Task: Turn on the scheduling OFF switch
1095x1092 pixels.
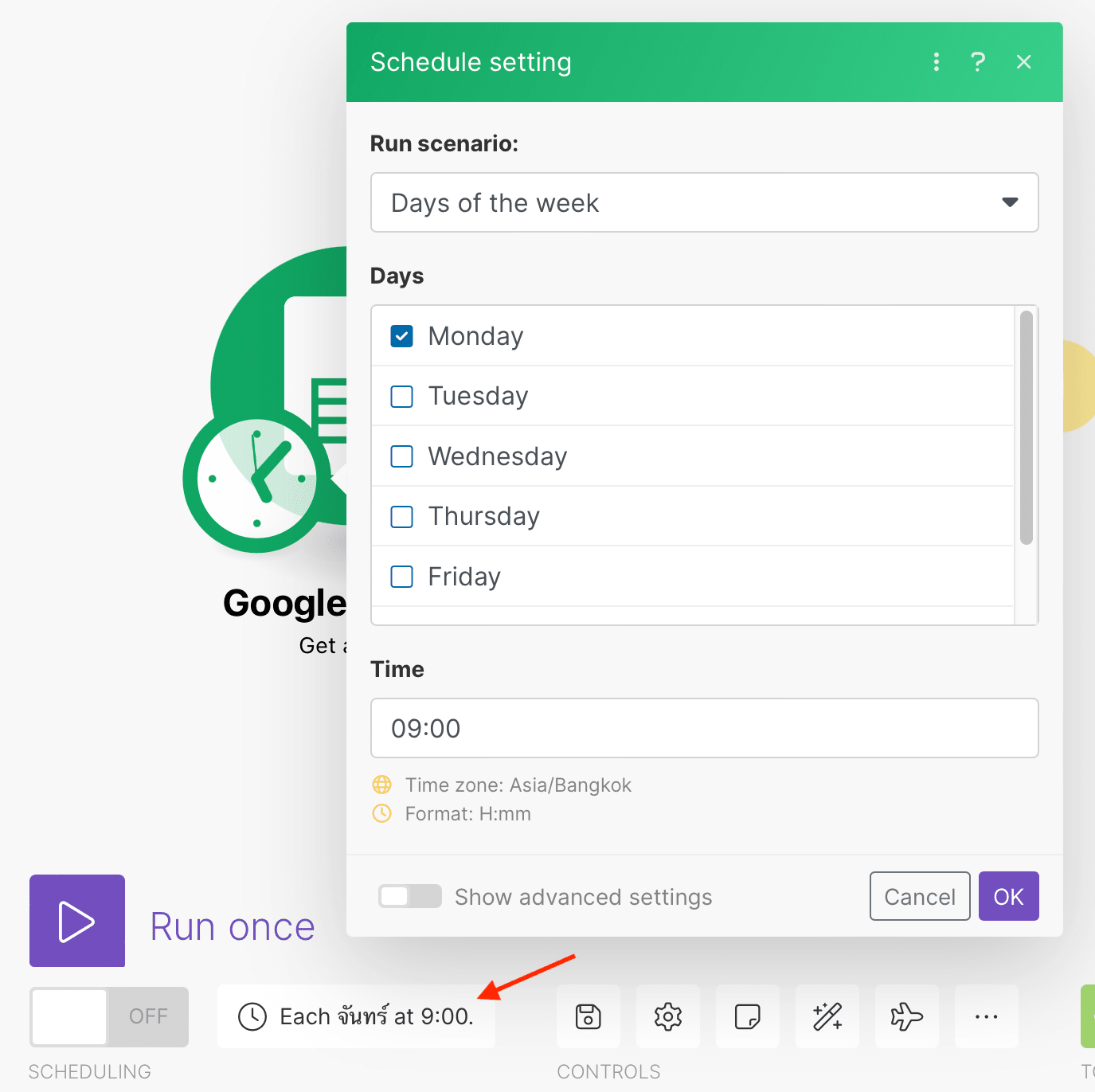Action: pos(108,1016)
